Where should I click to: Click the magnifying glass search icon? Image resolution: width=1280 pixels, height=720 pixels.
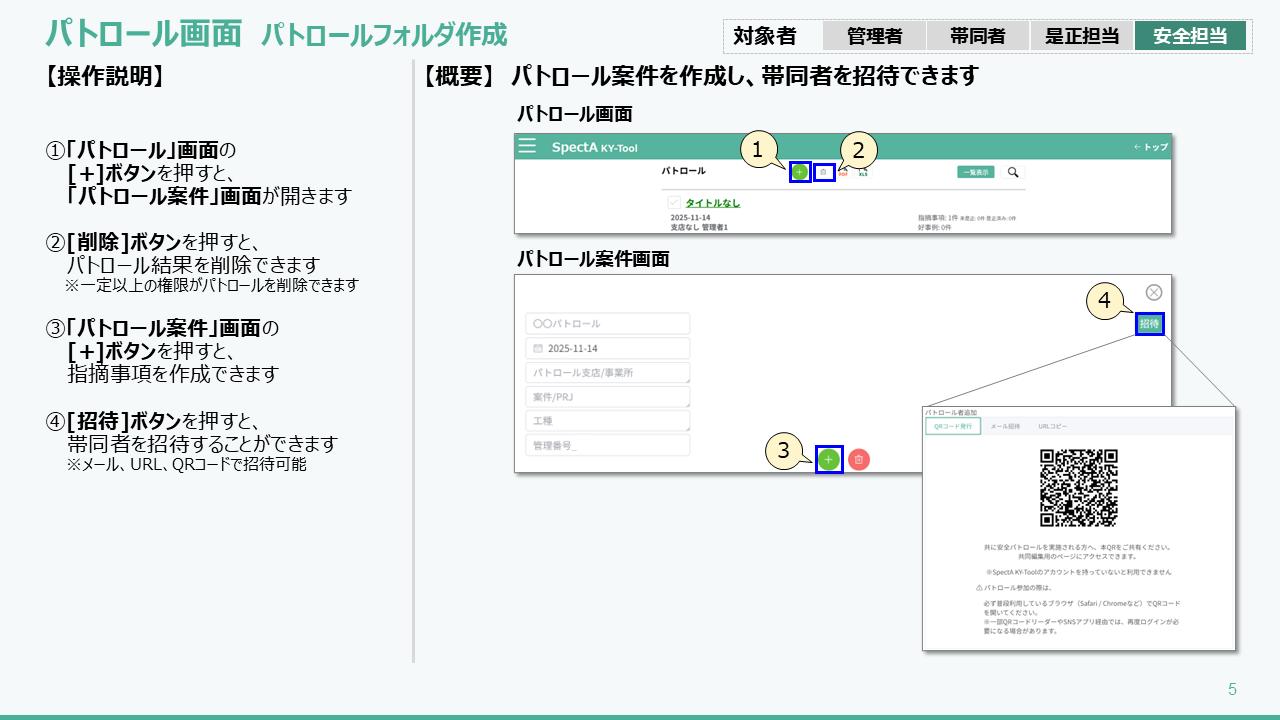pos(1013,172)
